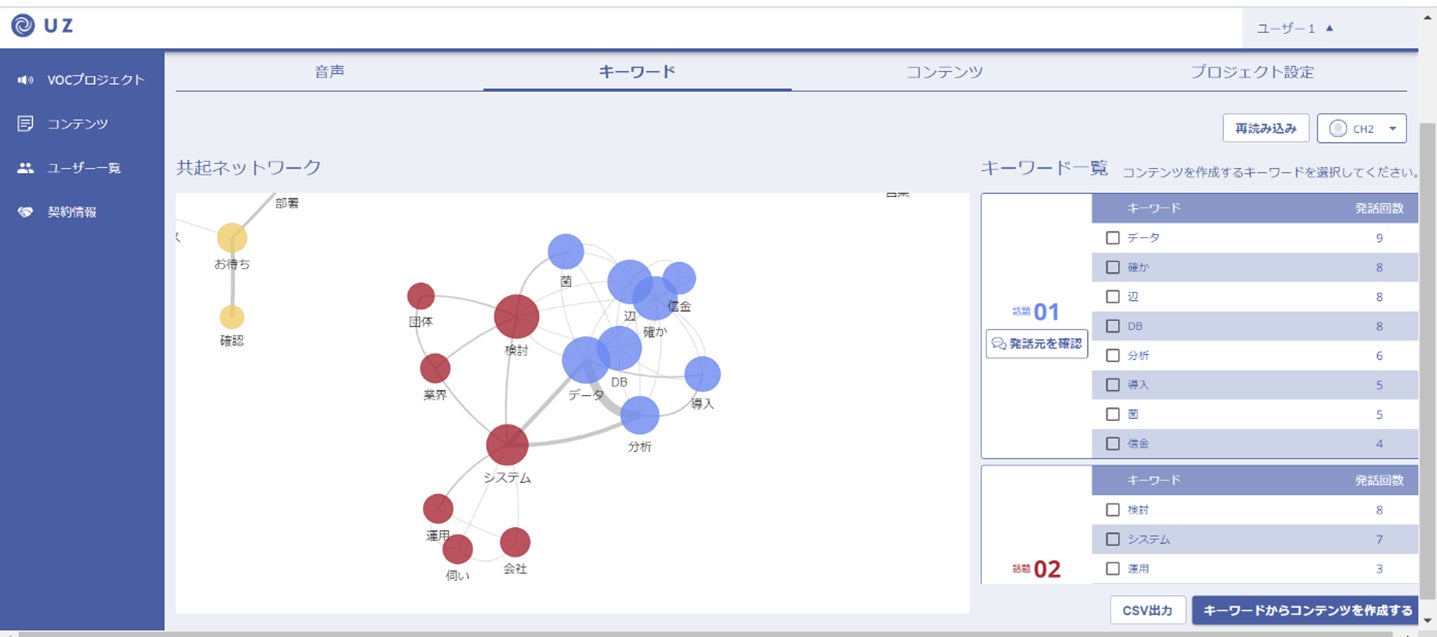Switch to the 音声 tab
Screen dimensions: 1437x637
point(330,72)
